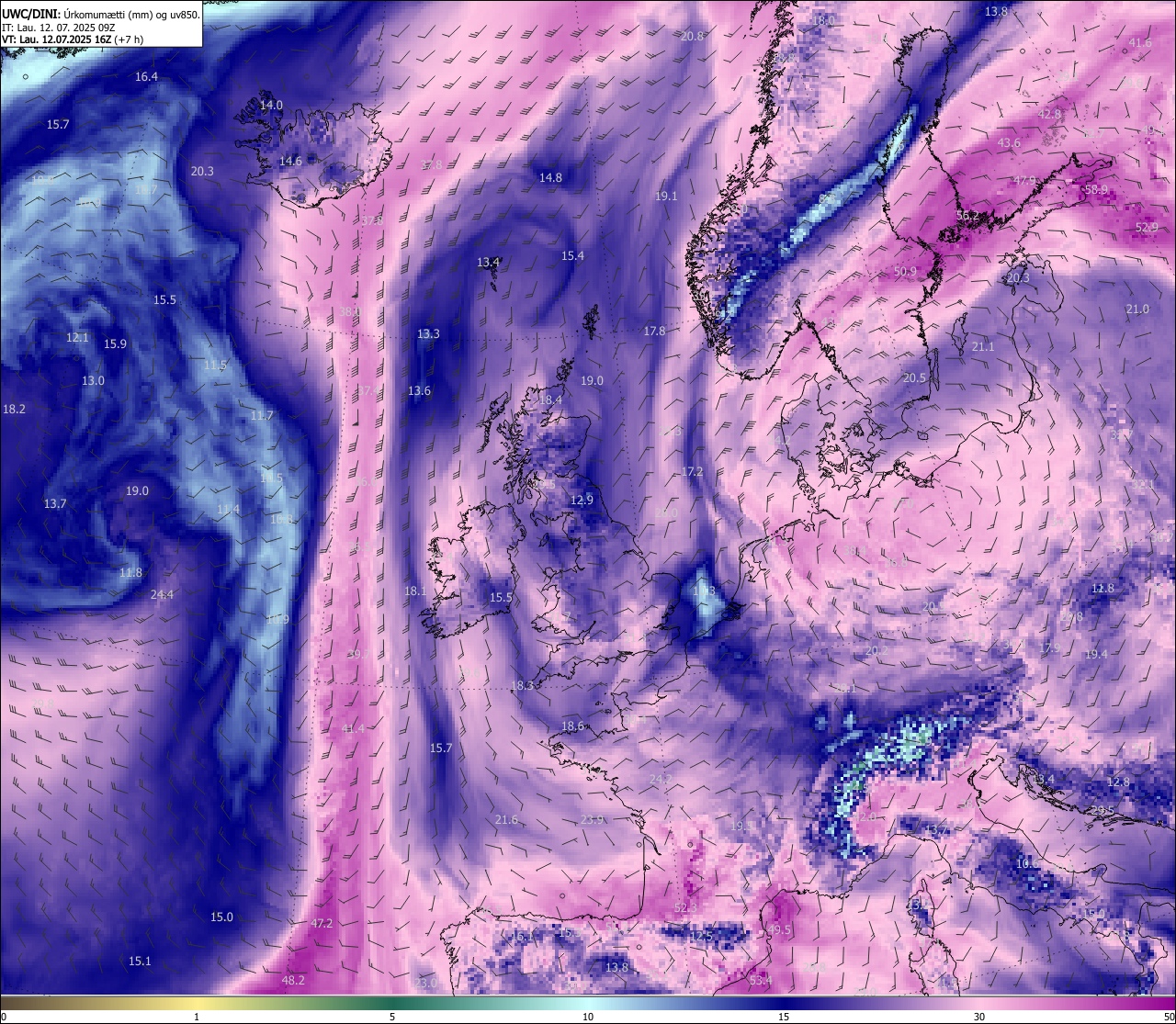The height and width of the screenshot is (1024, 1176).
Task: Click the 20.5 value label
Action: click(914, 378)
